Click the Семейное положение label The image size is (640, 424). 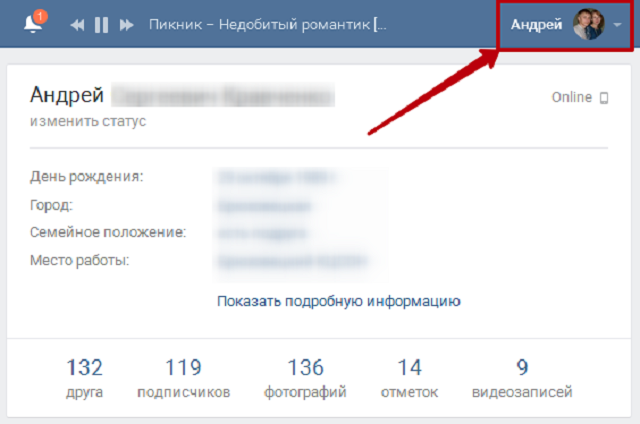pos(108,233)
